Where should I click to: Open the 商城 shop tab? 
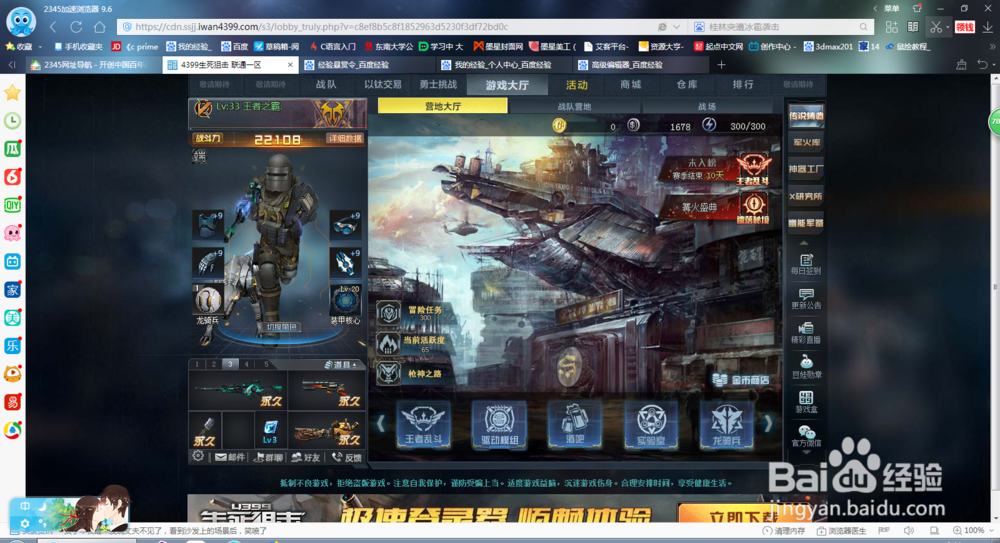631,85
